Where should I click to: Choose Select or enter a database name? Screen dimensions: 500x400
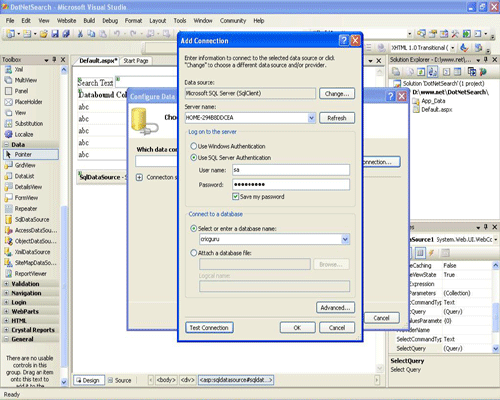(x=233, y=228)
